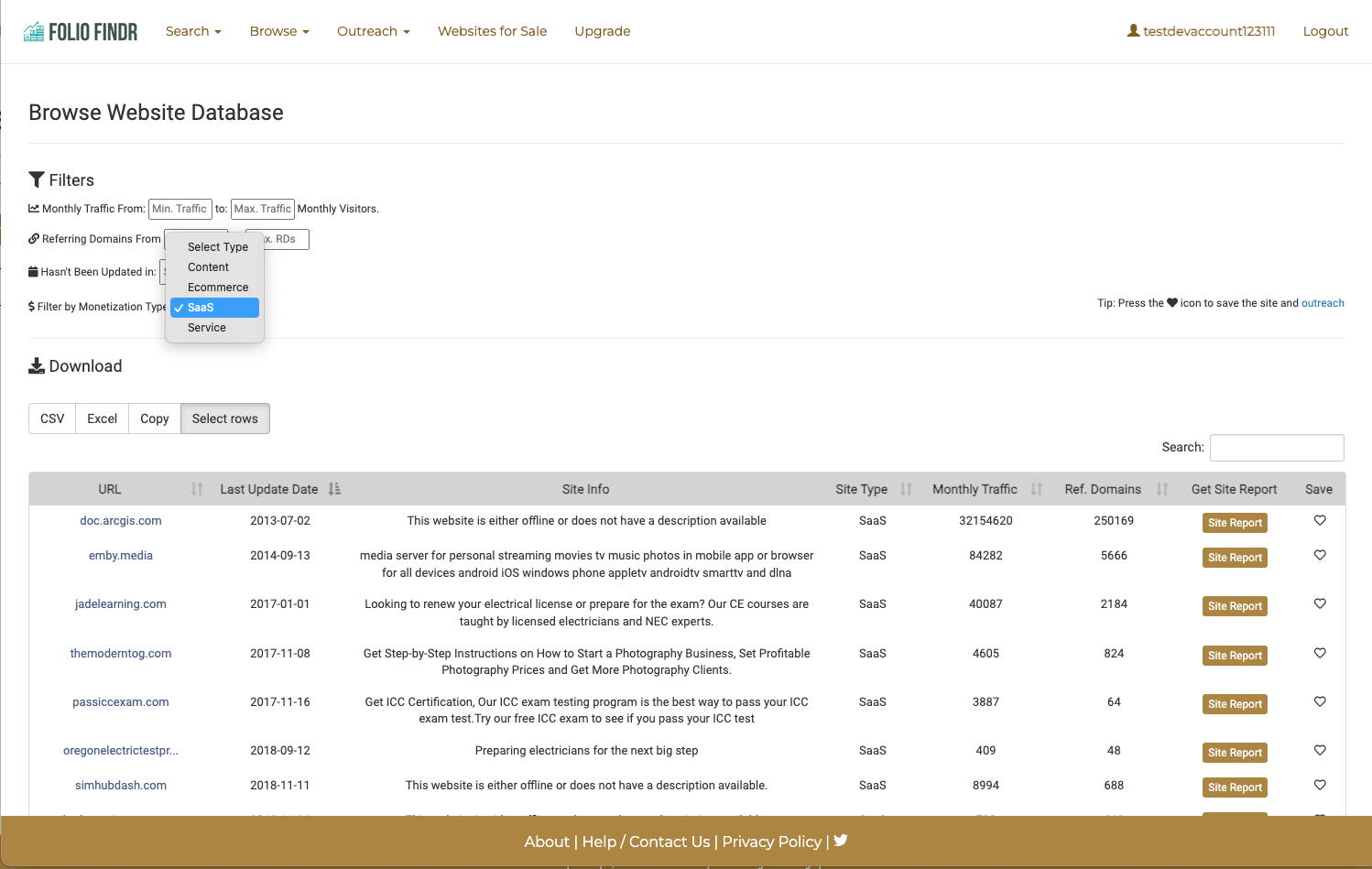
Task: Open the doc.arcgis.com URL link
Action: pos(121,521)
